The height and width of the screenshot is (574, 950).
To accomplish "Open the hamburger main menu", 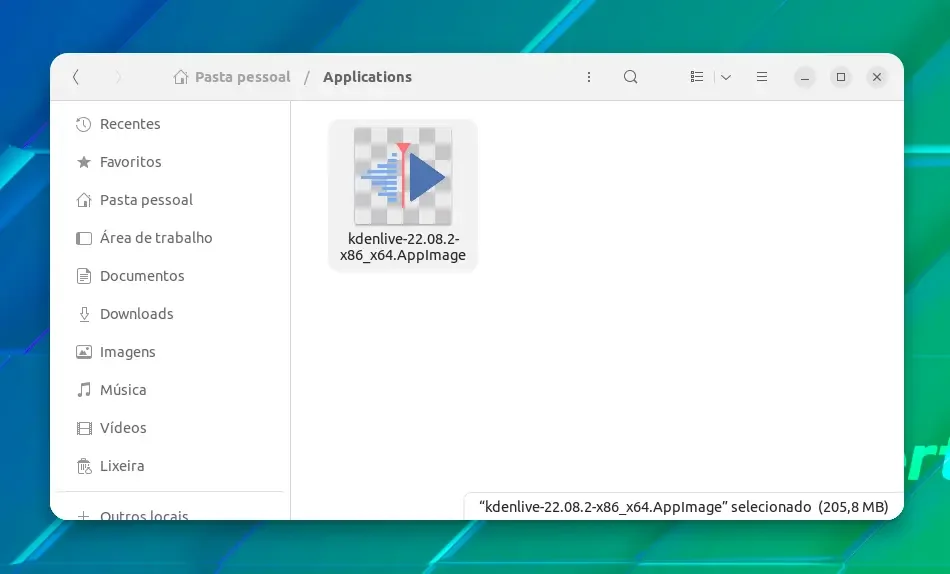I will 762,77.
